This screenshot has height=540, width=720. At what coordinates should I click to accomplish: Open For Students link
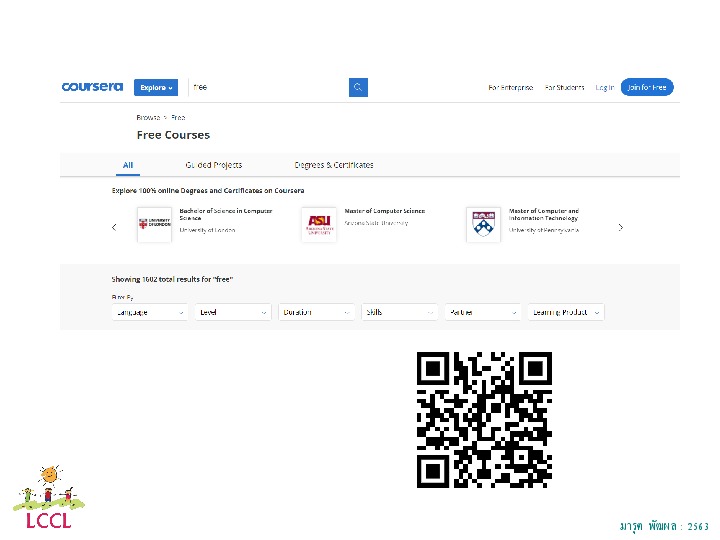coord(564,87)
